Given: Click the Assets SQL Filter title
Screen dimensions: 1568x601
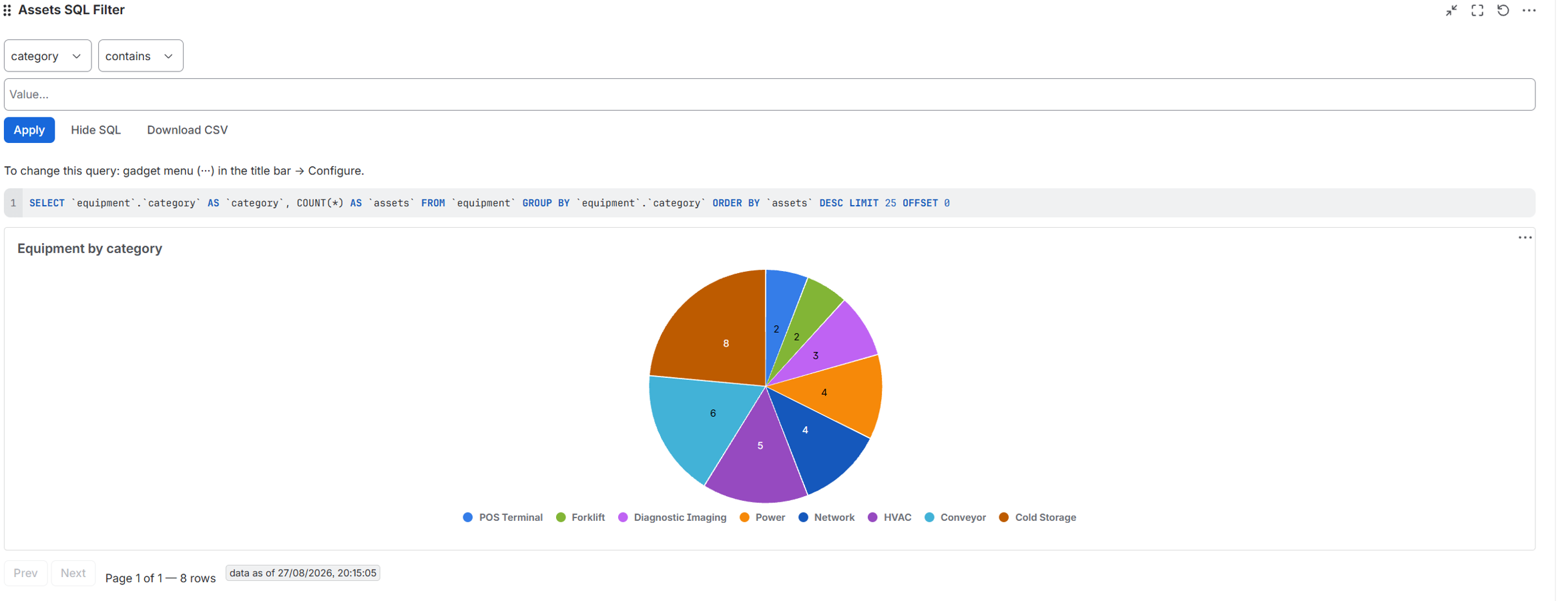Looking at the screenshot, I should [71, 10].
